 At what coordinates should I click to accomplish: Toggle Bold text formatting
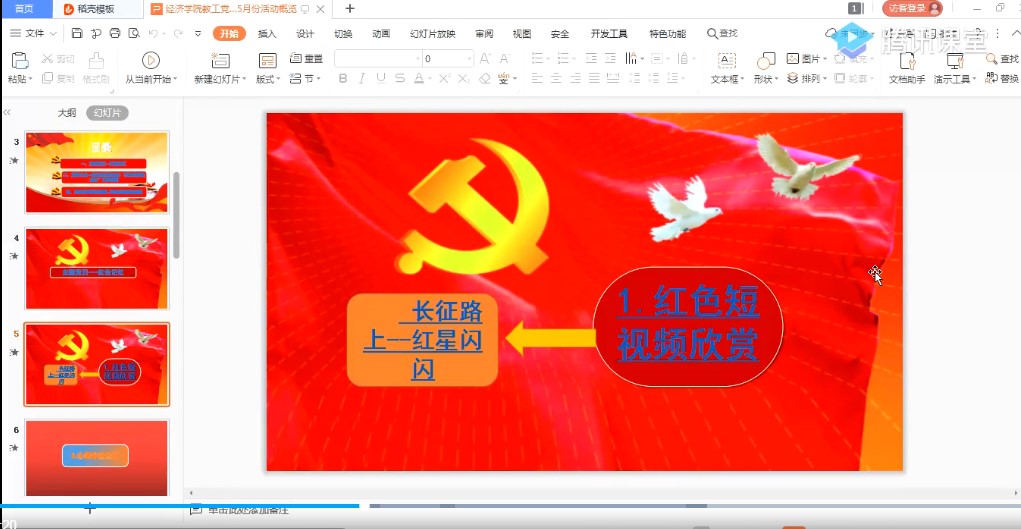click(x=342, y=78)
